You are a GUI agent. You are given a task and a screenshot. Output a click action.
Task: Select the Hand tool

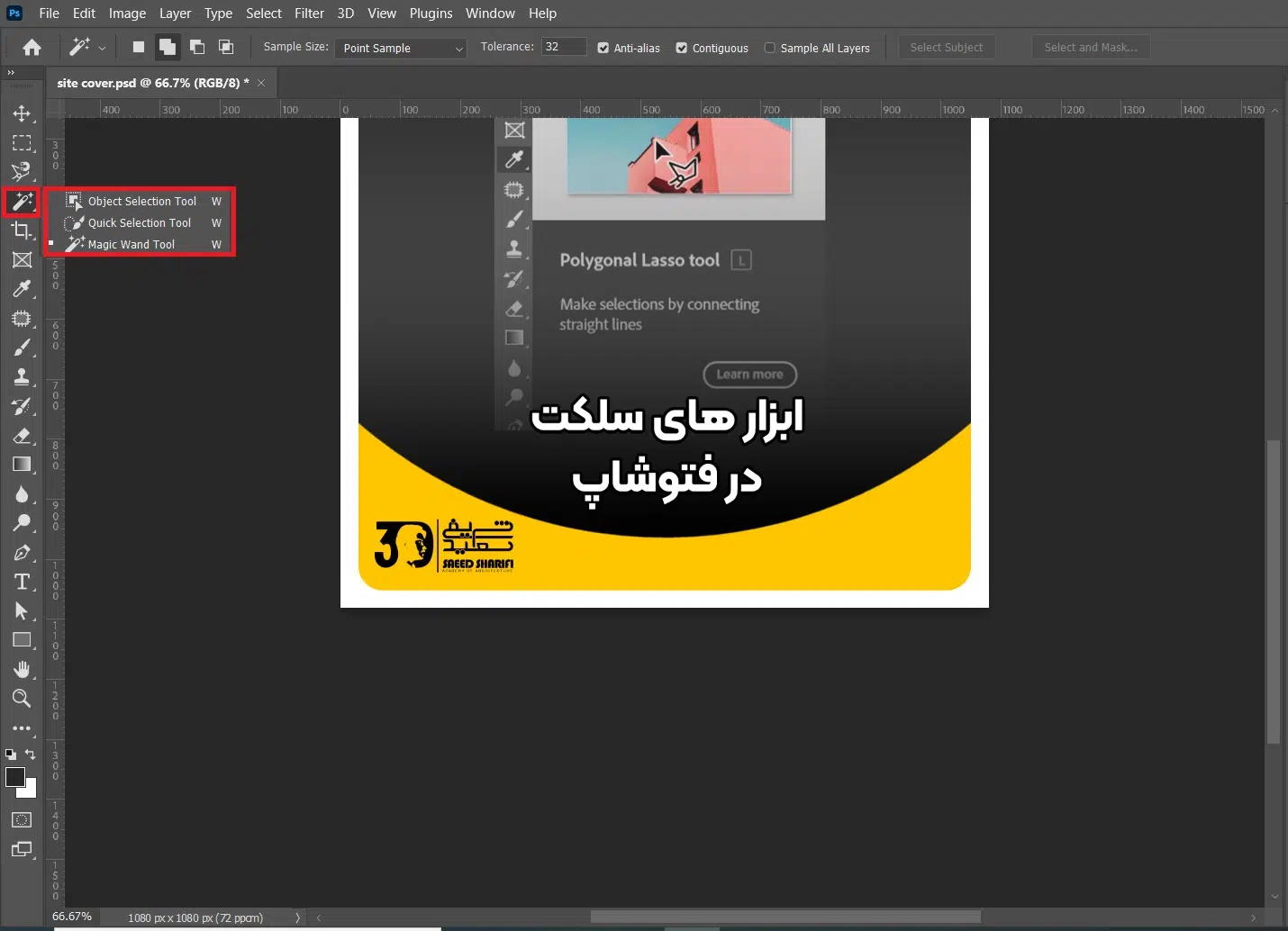[22, 669]
